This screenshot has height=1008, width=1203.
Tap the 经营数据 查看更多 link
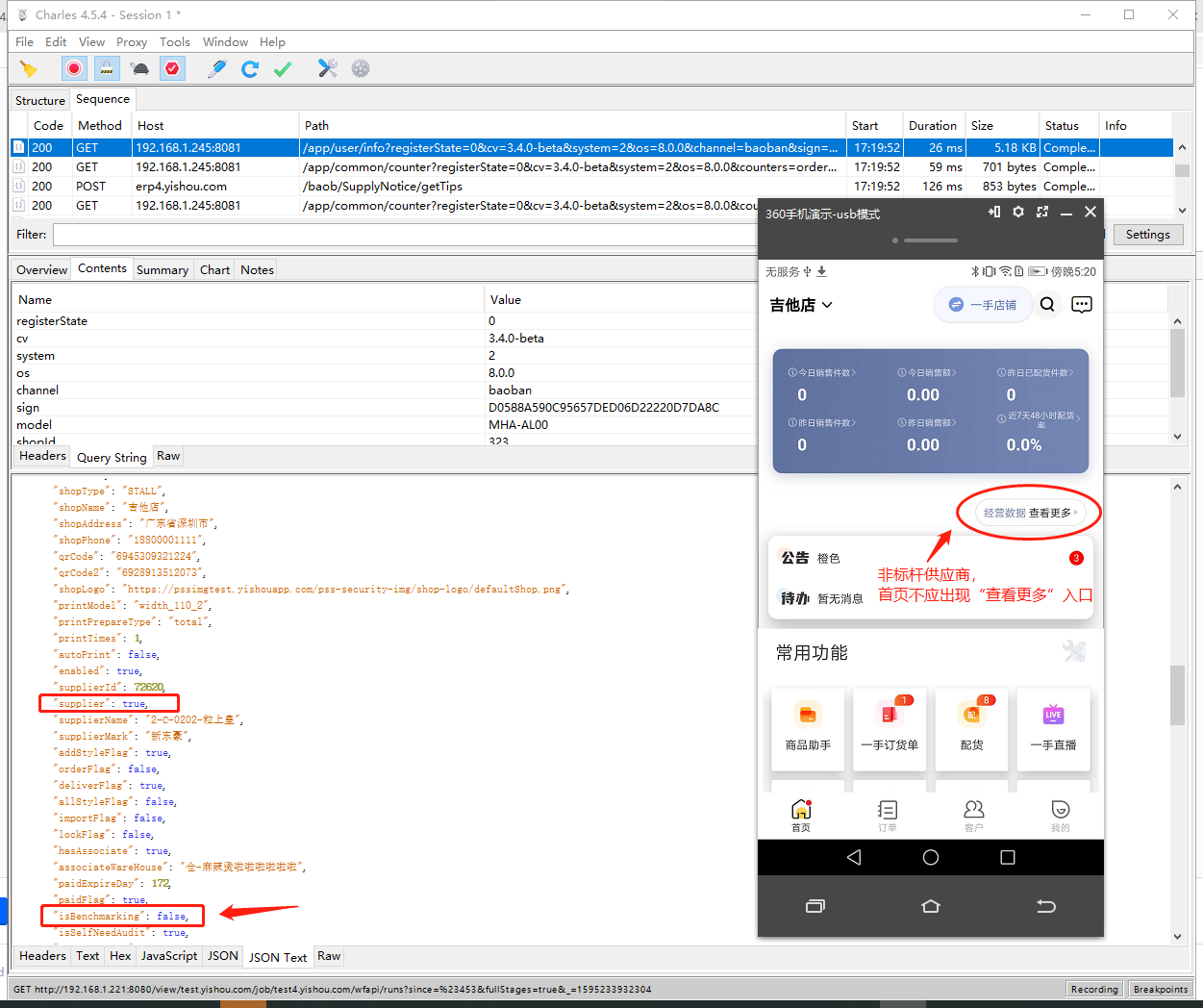tap(1029, 513)
